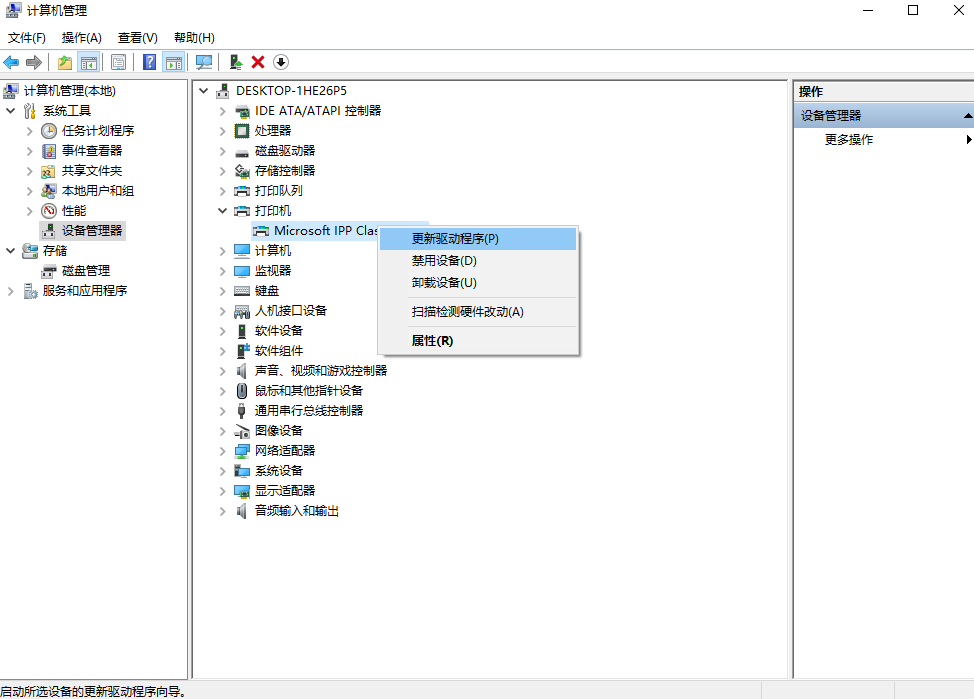Expand the 存储控制器 node
The width and height of the screenshot is (974, 699).
click(x=222, y=171)
